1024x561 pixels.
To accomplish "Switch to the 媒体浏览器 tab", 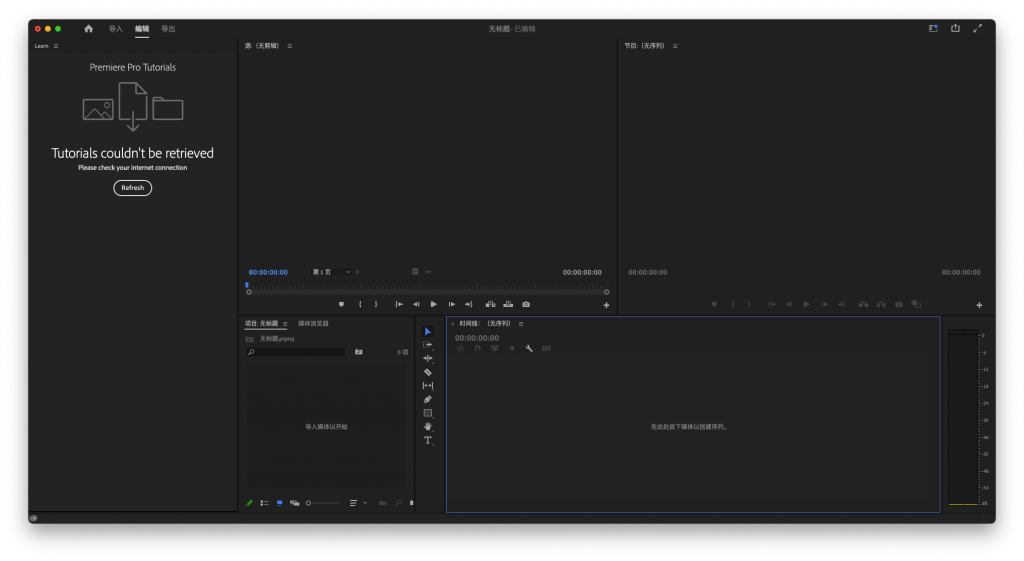I will (313, 324).
